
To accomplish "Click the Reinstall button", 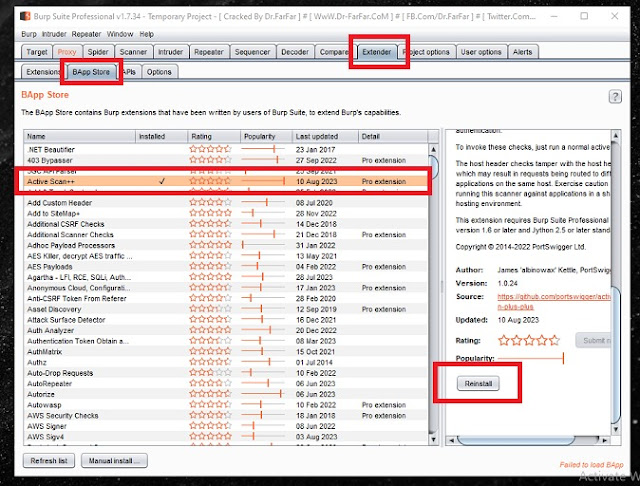I will tap(478, 384).
